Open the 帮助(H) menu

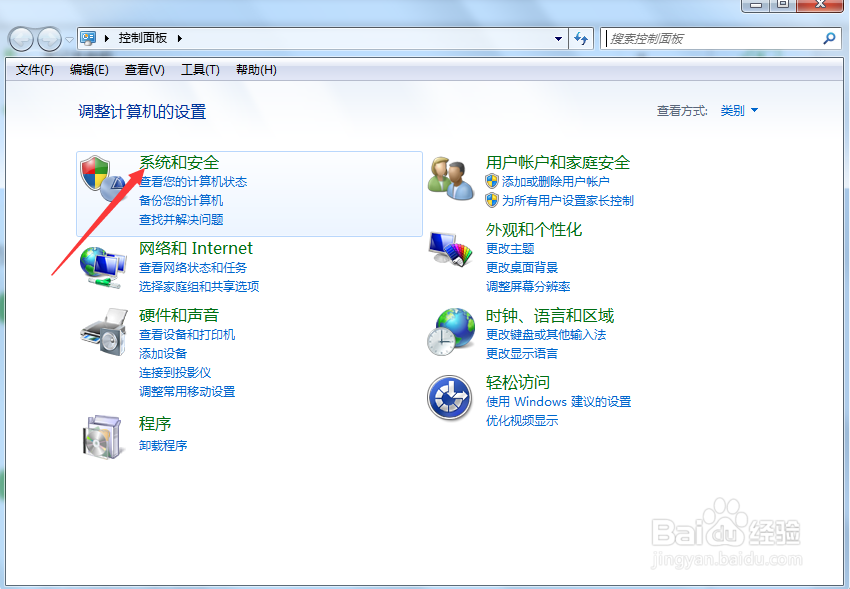[256, 70]
